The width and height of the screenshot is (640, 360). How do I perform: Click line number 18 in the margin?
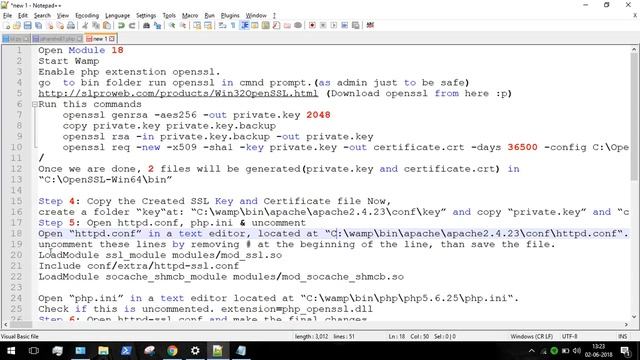(x=16, y=234)
